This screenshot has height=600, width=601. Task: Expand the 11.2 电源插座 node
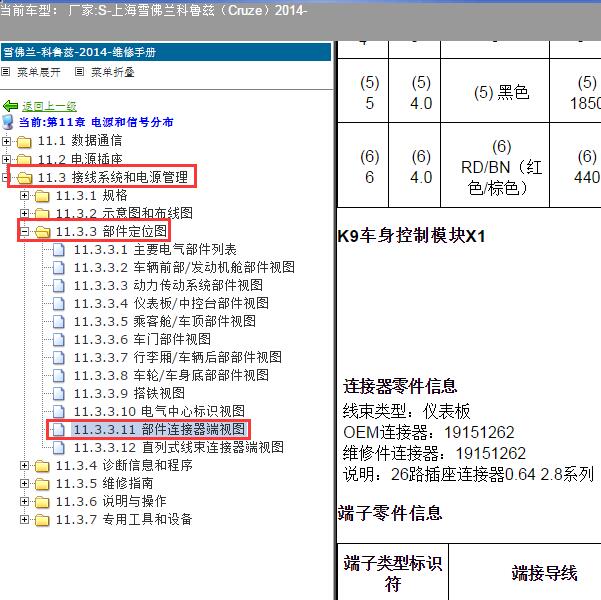[x=6, y=159]
